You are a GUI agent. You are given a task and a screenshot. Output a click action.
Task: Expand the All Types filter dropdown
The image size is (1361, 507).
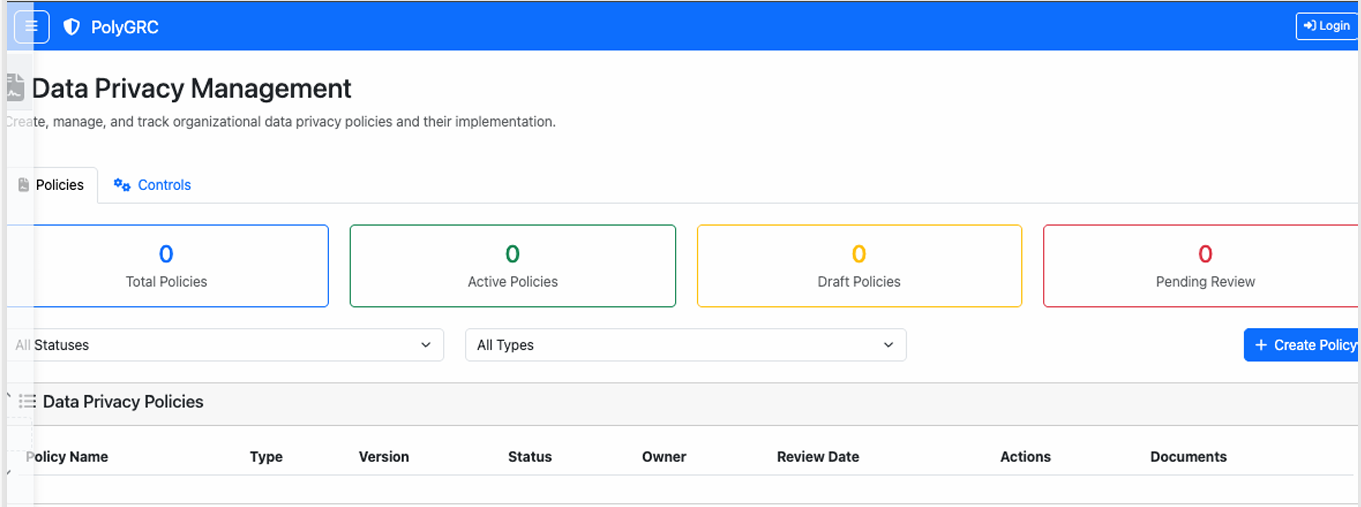tap(685, 345)
